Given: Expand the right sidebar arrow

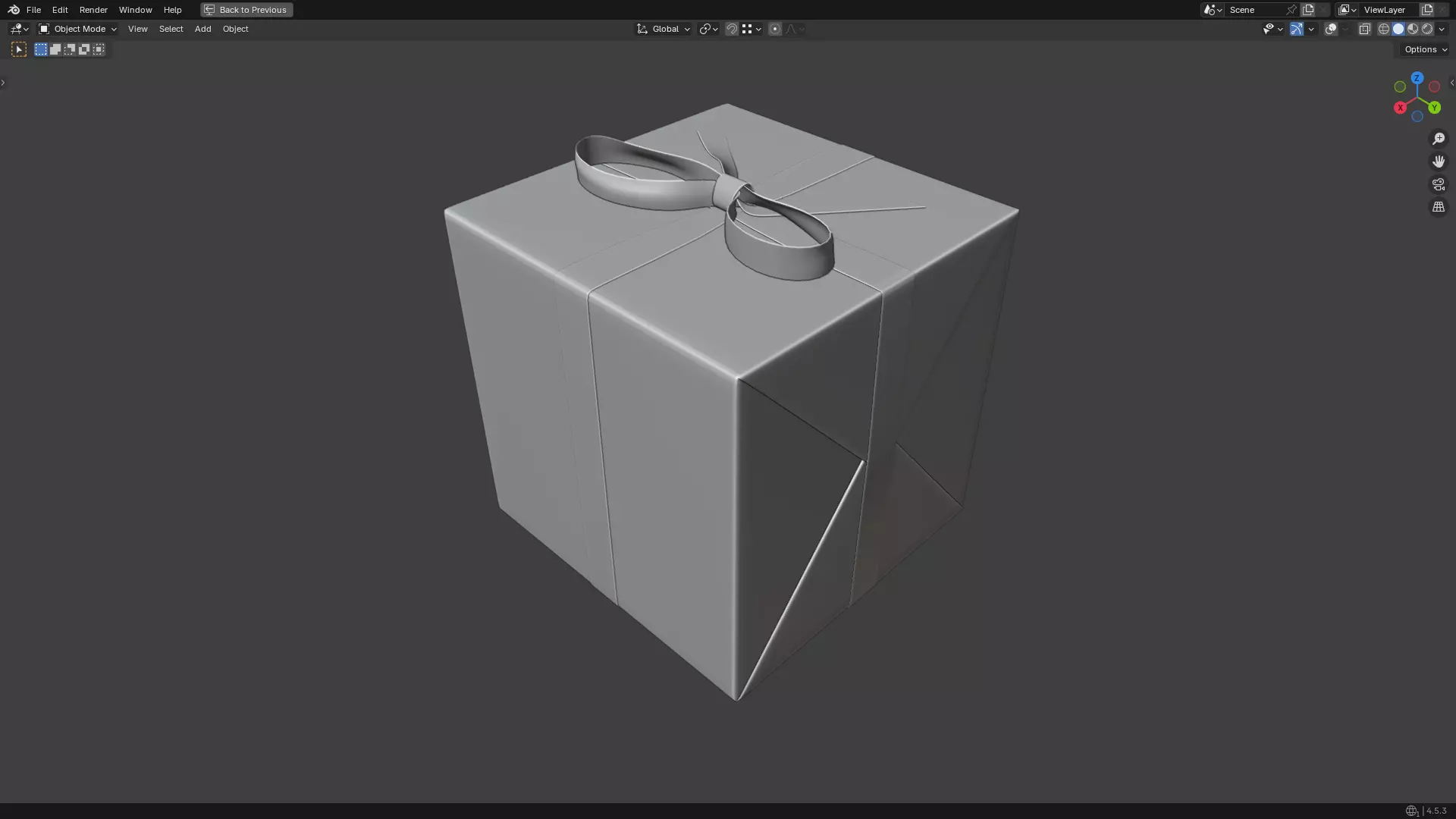Looking at the screenshot, I should tap(1451, 83).
